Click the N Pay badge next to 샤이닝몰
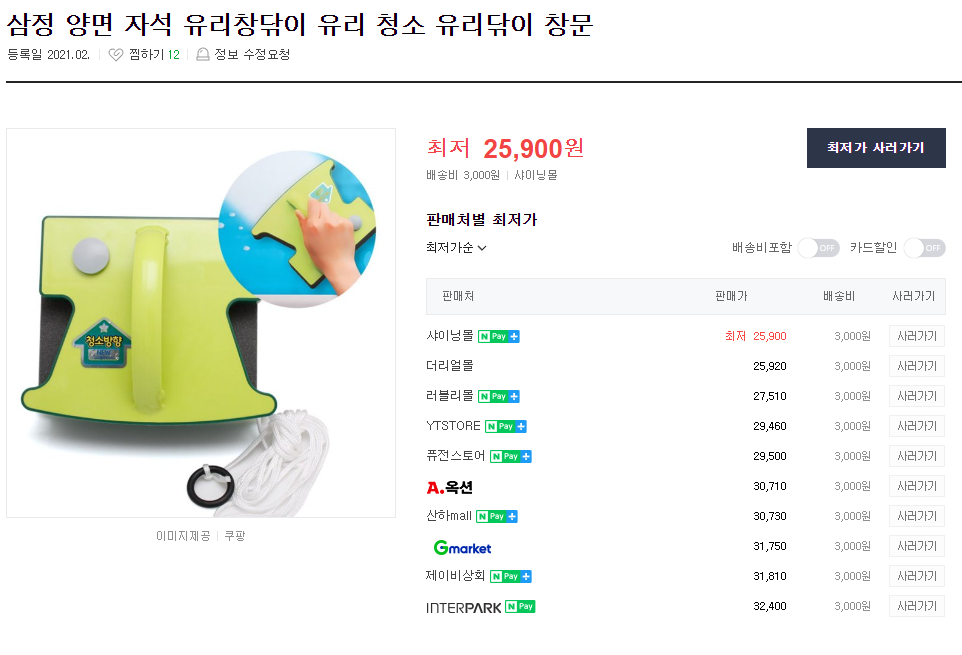Screen dimensions: 962x655 (499, 336)
